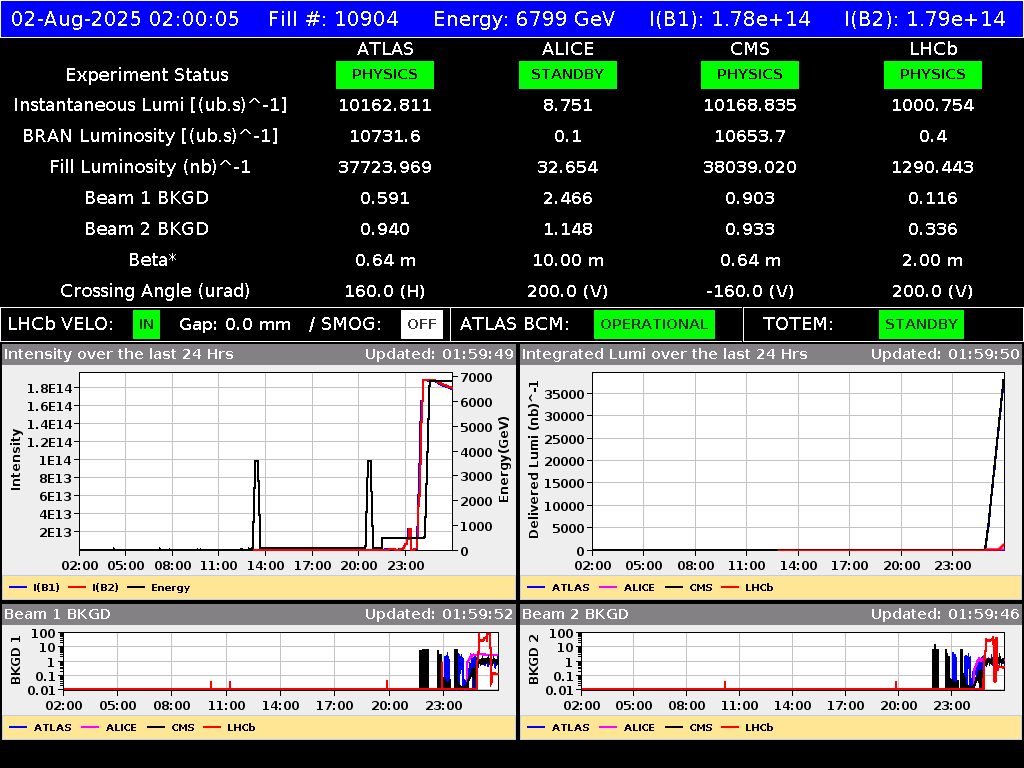Viewport: 1024px width, 768px height.
Task: Click LHCb legend entry in Beam 1 BKGD chart
Action: (x=229, y=727)
